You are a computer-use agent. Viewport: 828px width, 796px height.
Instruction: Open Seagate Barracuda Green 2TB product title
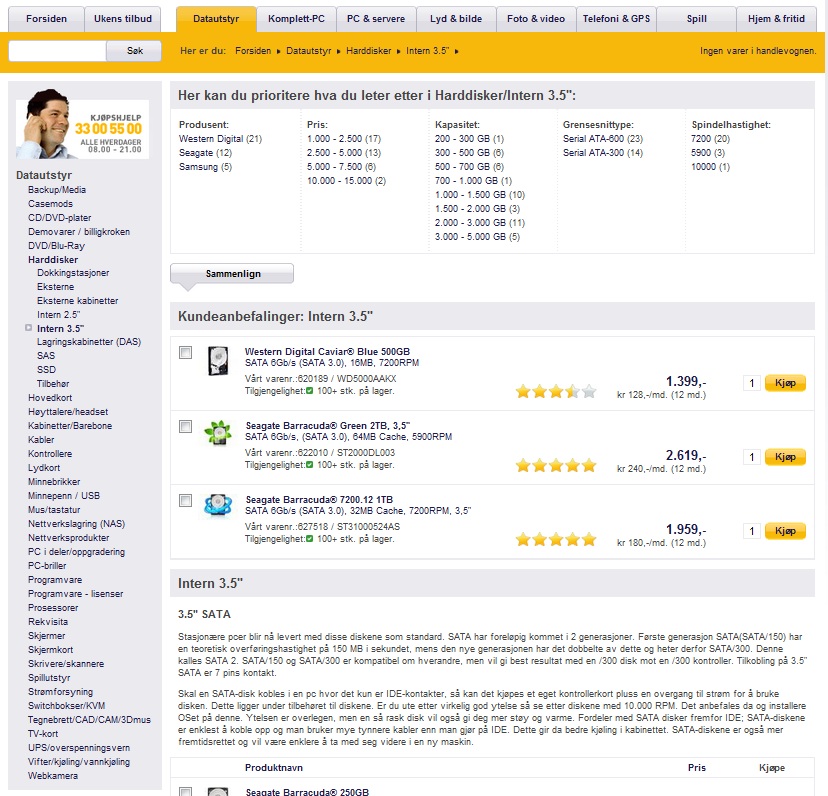click(x=327, y=426)
